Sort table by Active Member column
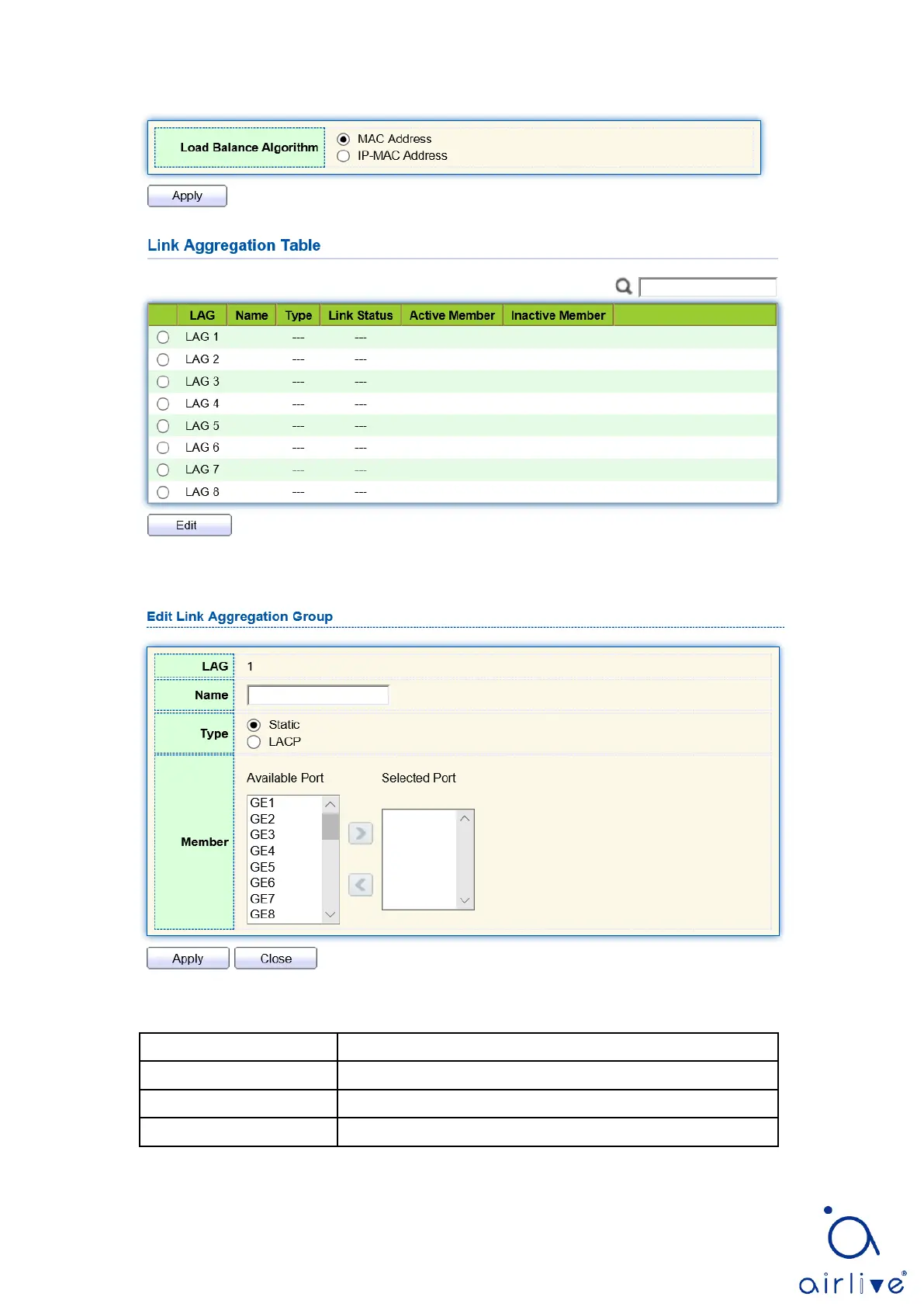The height and width of the screenshot is (1307, 924). pos(452,315)
